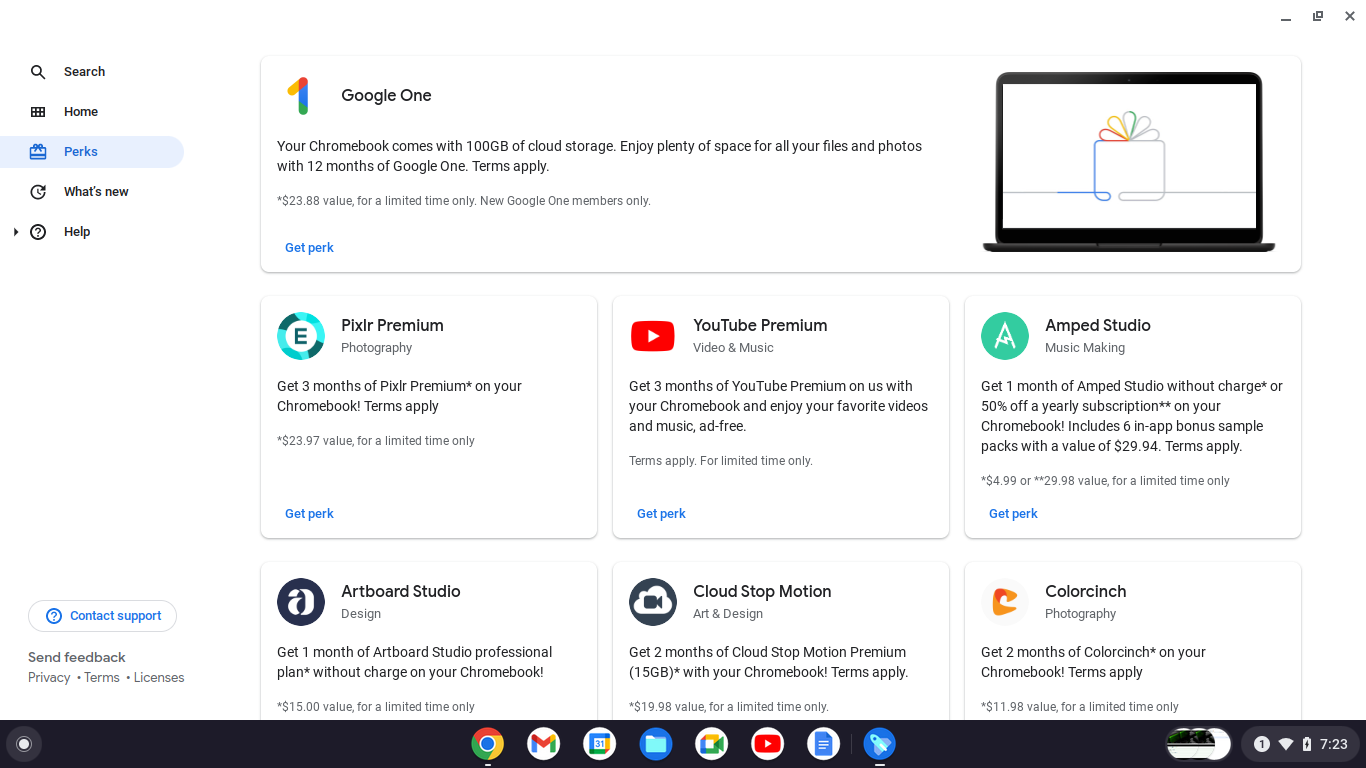Click the Photography label under Pixlr Premium
The height and width of the screenshot is (768, 1366).
click(377, 348)
